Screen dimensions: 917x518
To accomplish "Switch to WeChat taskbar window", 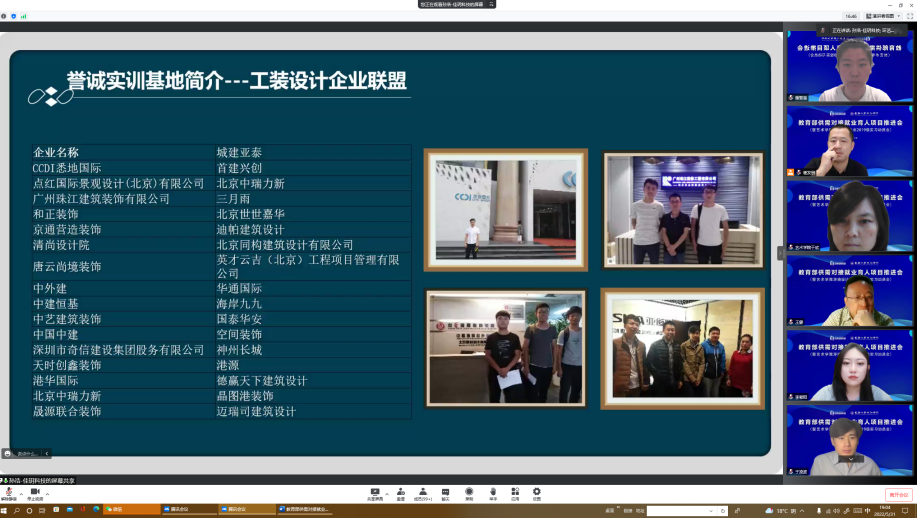I will (132, 510).
